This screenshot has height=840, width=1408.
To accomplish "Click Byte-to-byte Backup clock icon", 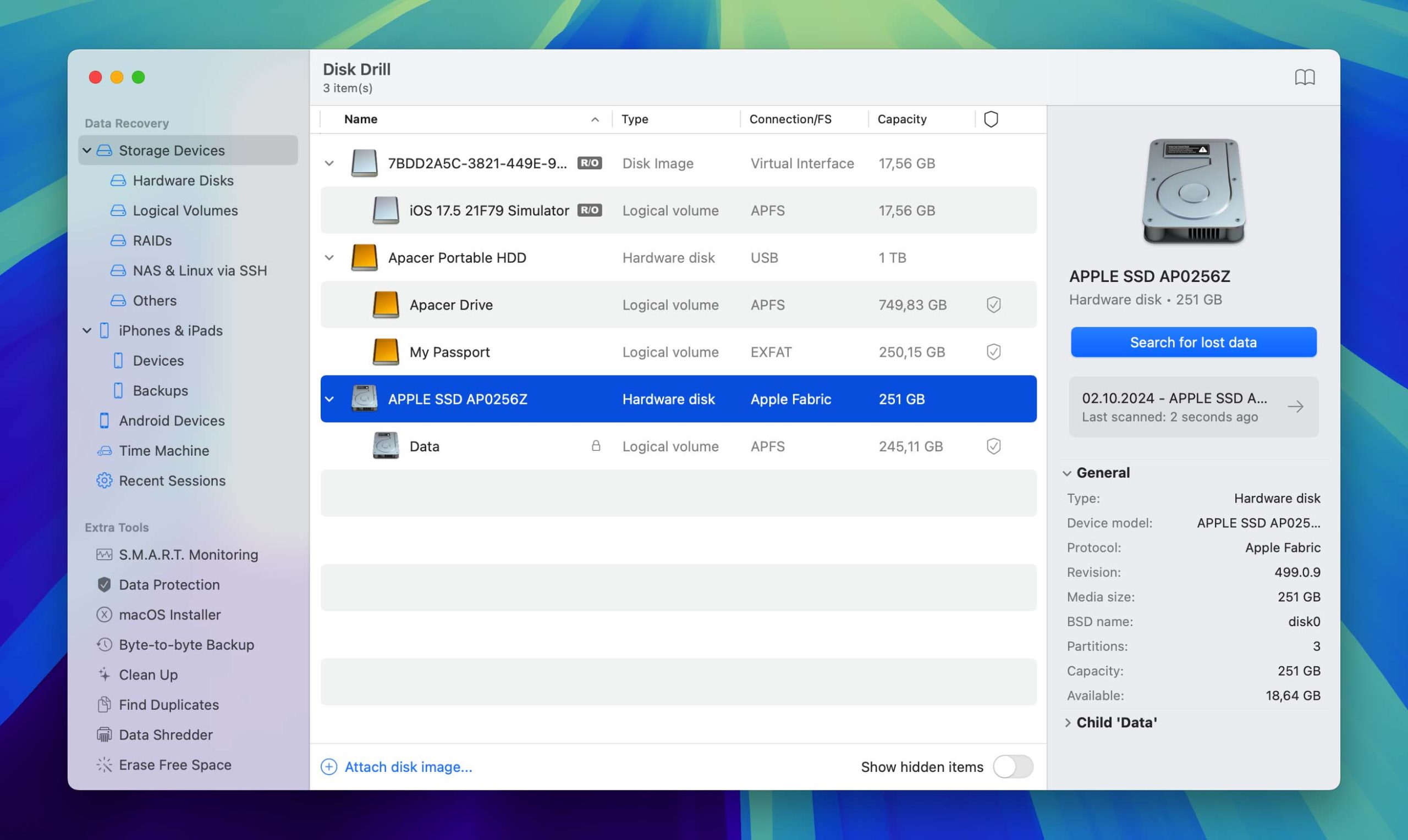I will pyautogui.click(x=104, y=645).
